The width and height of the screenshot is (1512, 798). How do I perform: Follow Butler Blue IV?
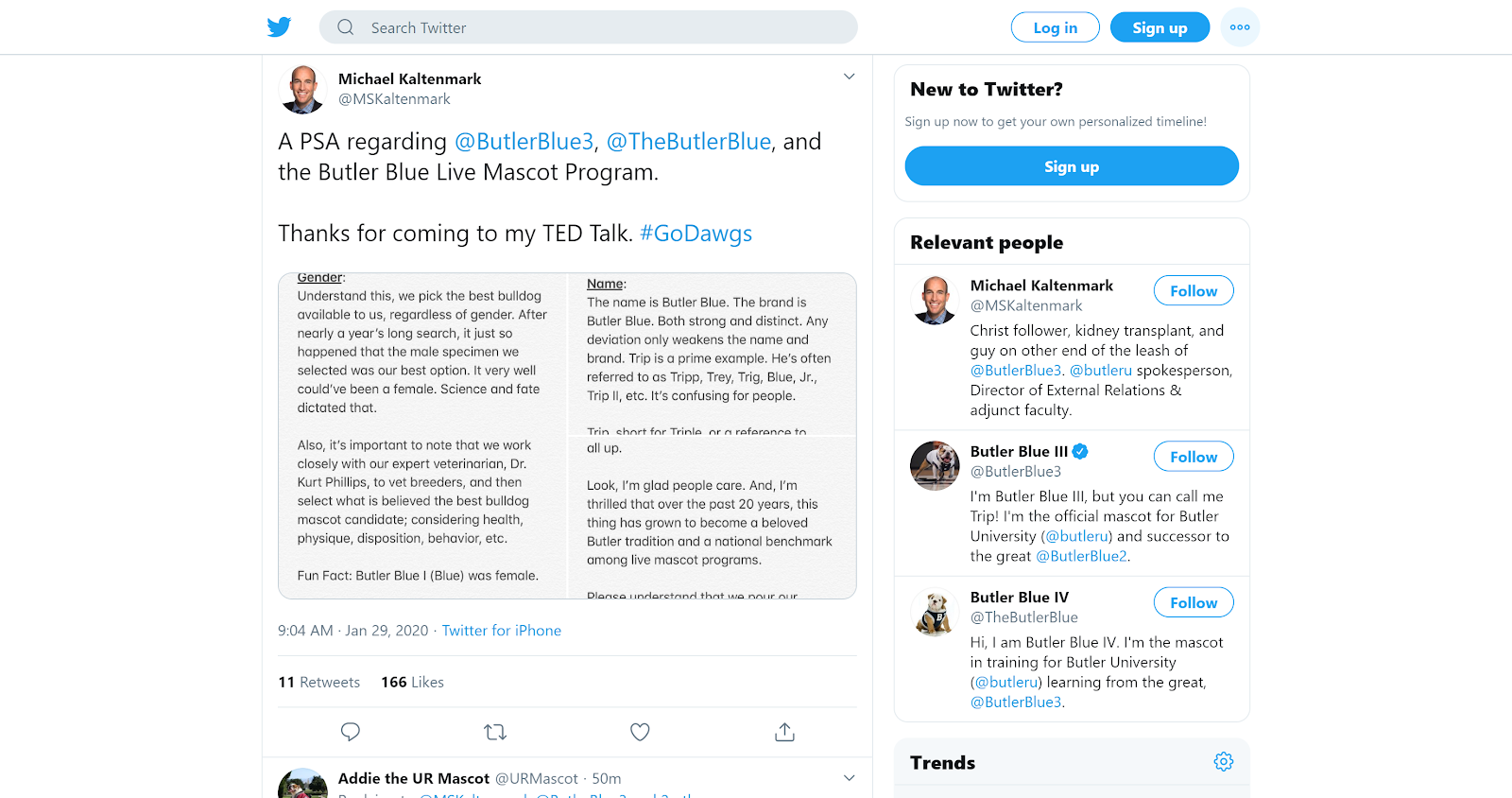point(1193,602)
